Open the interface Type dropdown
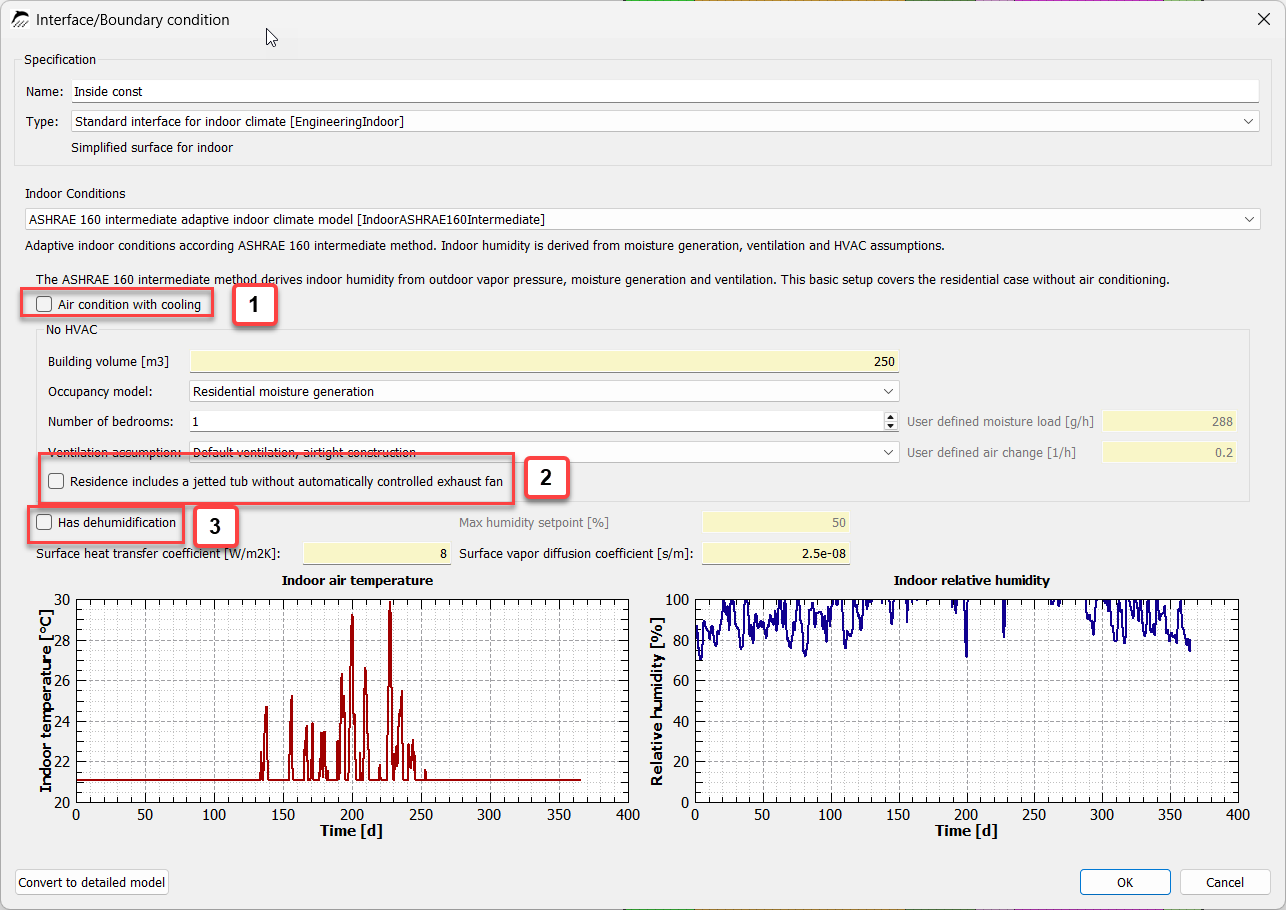The image size is (1286, 910). click(x=665, y=121)
